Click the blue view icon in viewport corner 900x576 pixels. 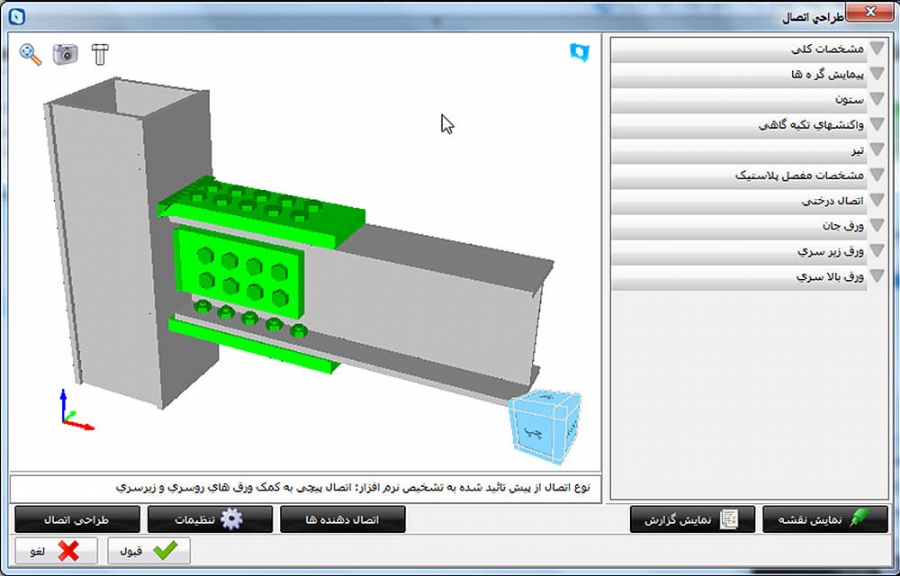coord(579,51)
